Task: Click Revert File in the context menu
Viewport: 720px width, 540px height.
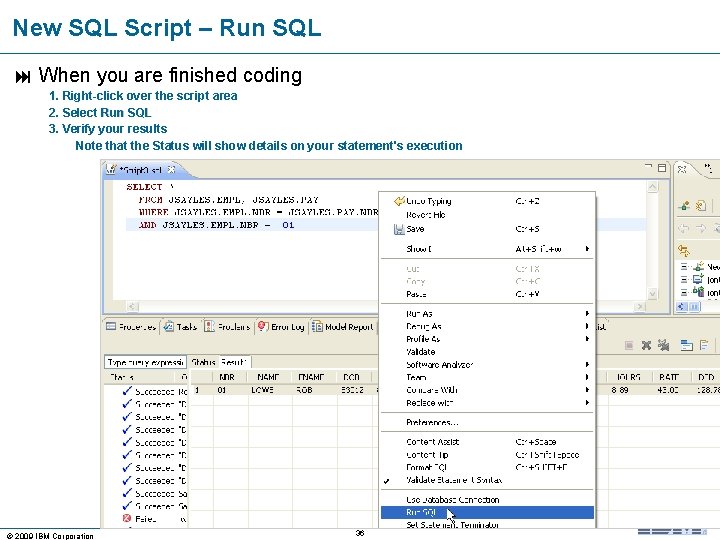Action: tap(487, 215)
